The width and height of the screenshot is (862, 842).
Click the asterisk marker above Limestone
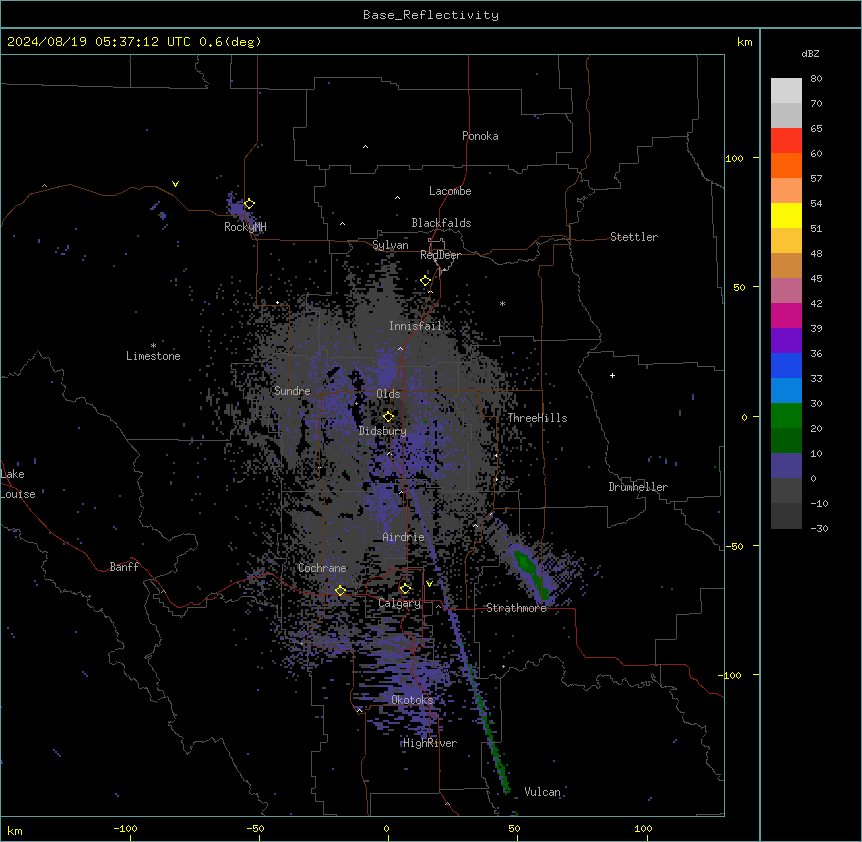point(153,346)
